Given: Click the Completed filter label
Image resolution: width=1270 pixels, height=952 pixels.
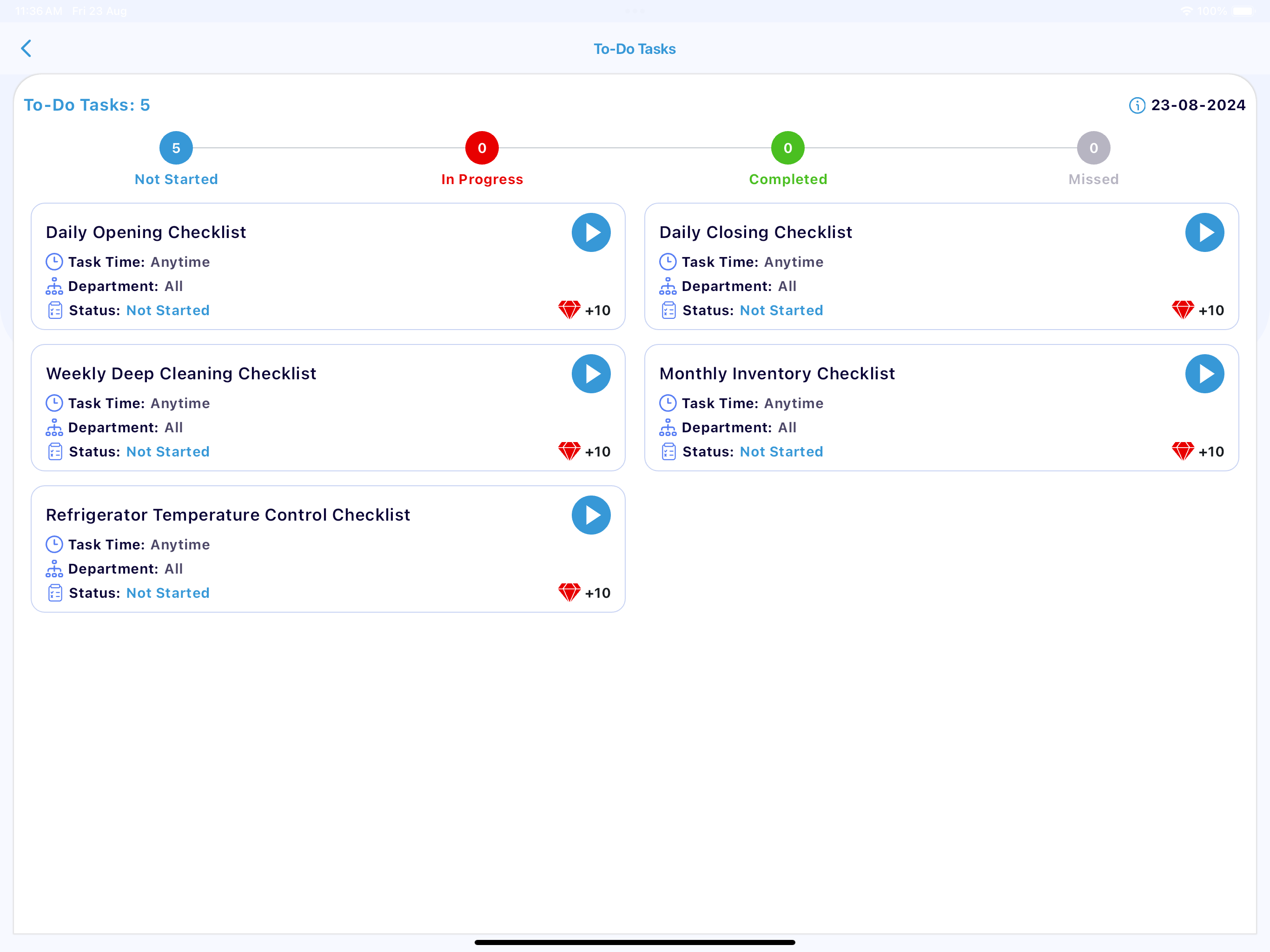Looking at the screenshot, I should pos(788,180).
